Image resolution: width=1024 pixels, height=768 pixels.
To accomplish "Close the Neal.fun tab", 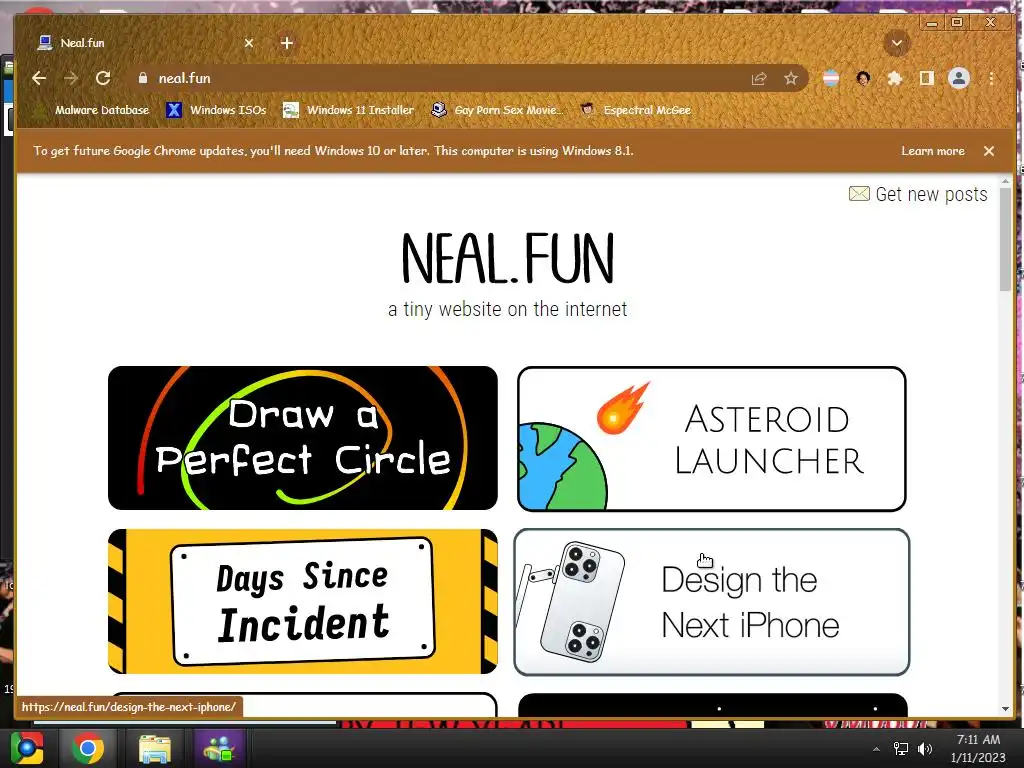I will pos(249,43).
